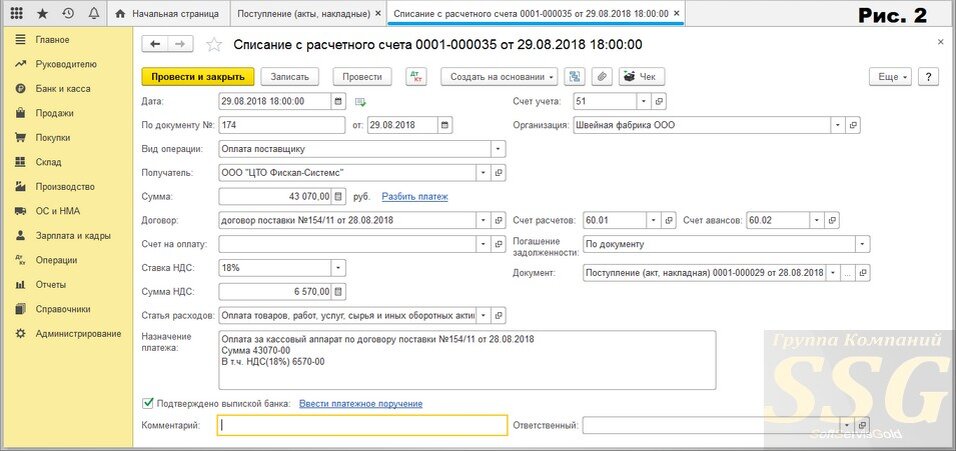Uncheck Подтверждено выпиской банка

pyautogui.click(x=147, y=403)
